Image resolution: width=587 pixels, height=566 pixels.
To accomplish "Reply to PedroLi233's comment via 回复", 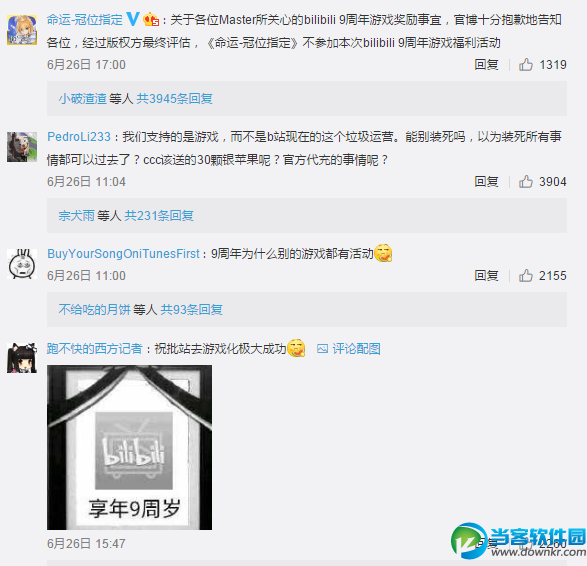I will pos(486,182).
